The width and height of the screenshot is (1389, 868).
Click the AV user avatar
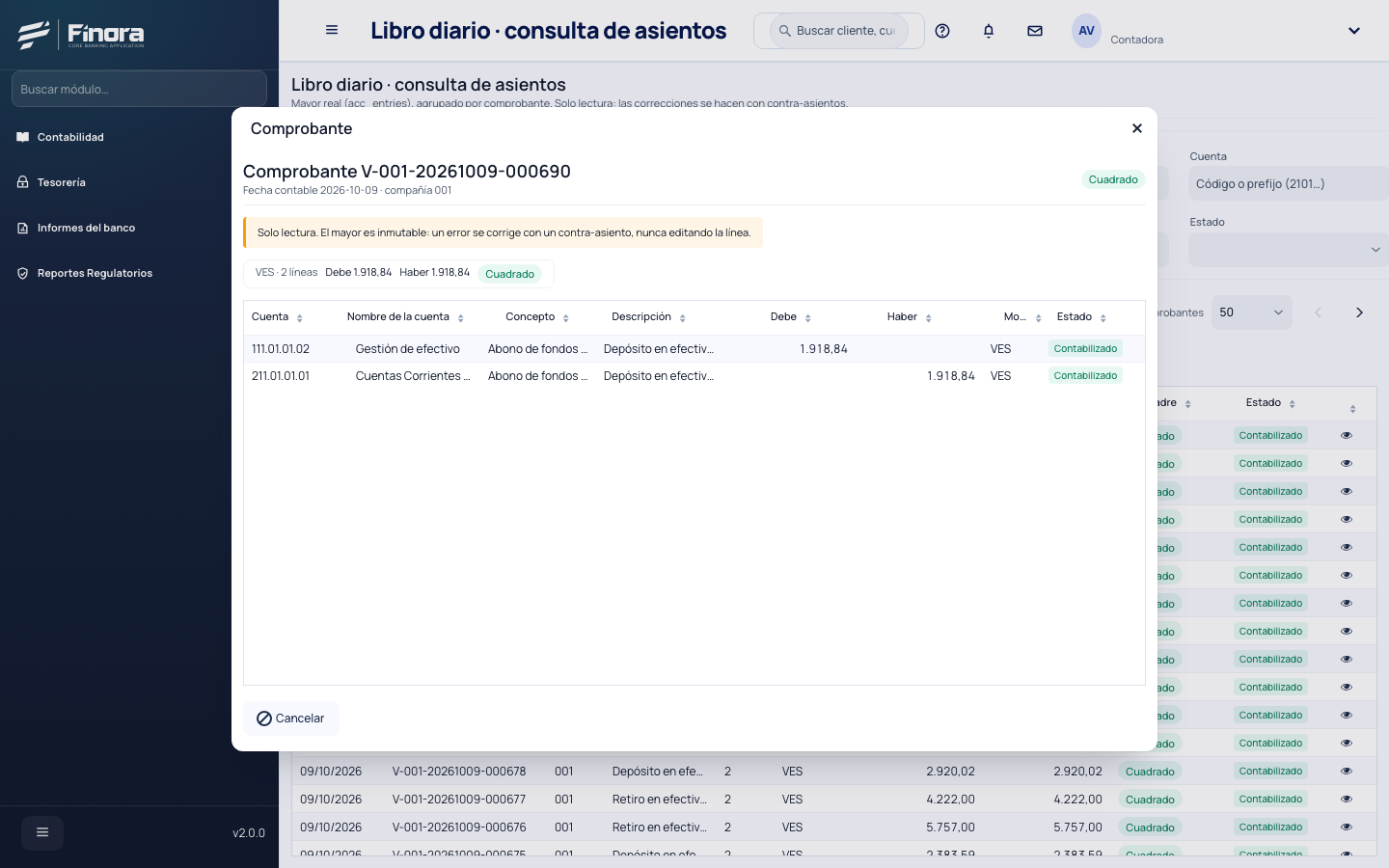tap(1086, 31)
